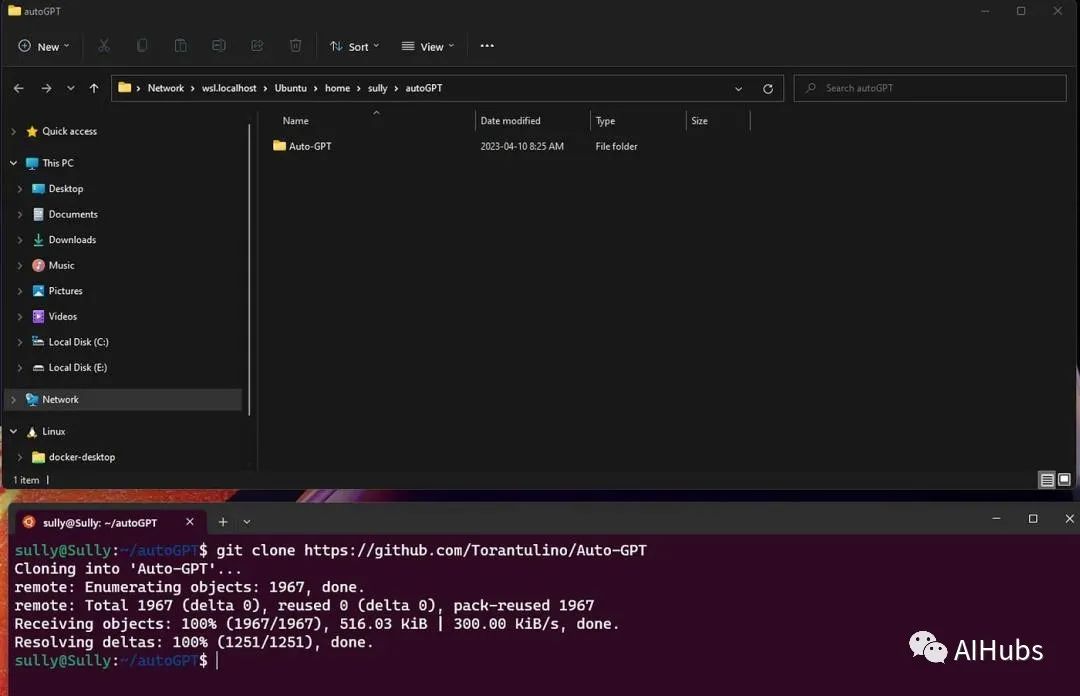1080x696 pixels.
Task: Go forward with the right arrow
Action: [46, 88]
